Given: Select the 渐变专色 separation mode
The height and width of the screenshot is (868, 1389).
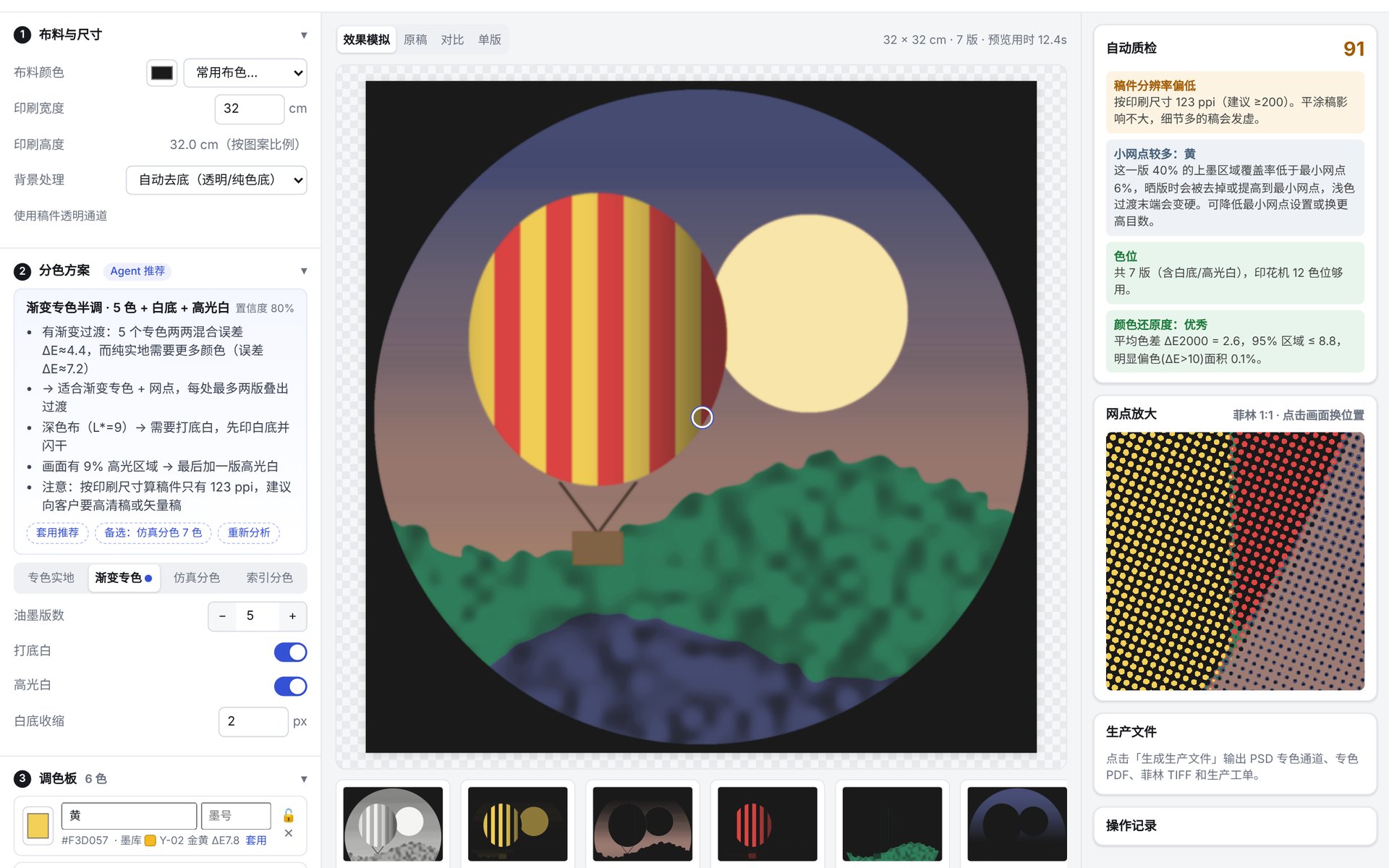Looking at the screenshot, I should click(x=124, y=577).
